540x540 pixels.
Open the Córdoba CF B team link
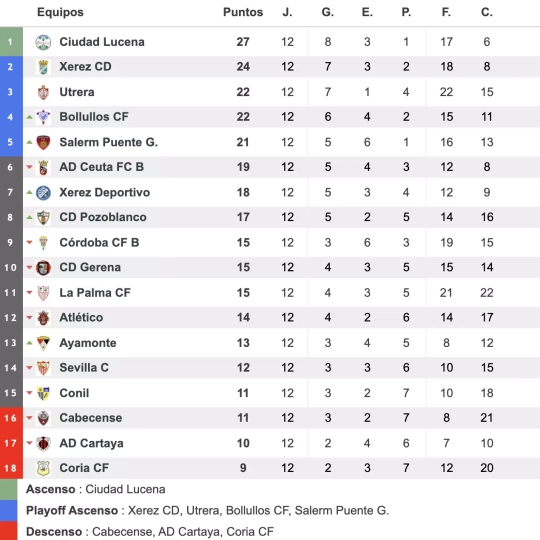pos(99,242)
